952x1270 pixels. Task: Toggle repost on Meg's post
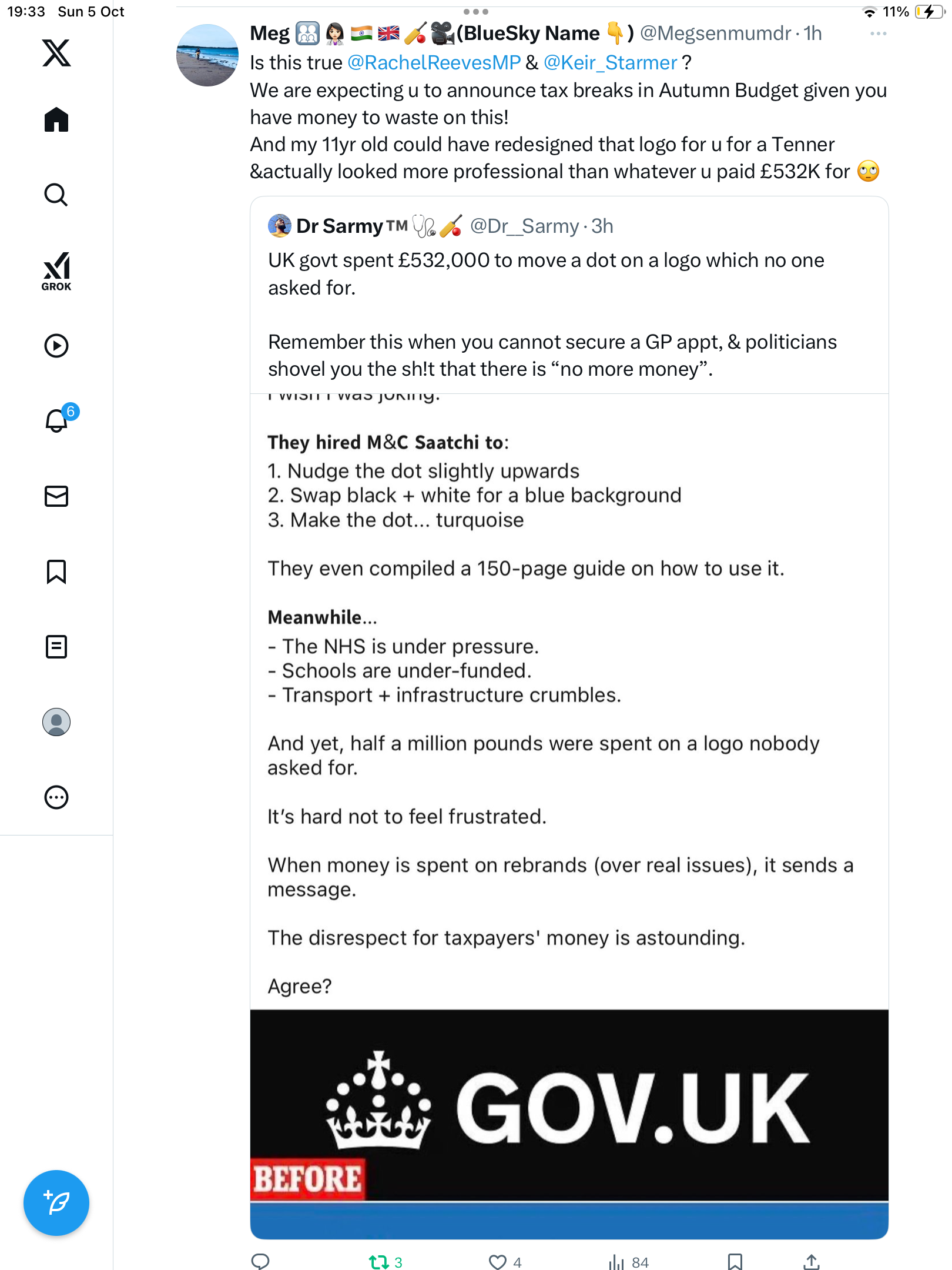click(x=378, y=1262)
